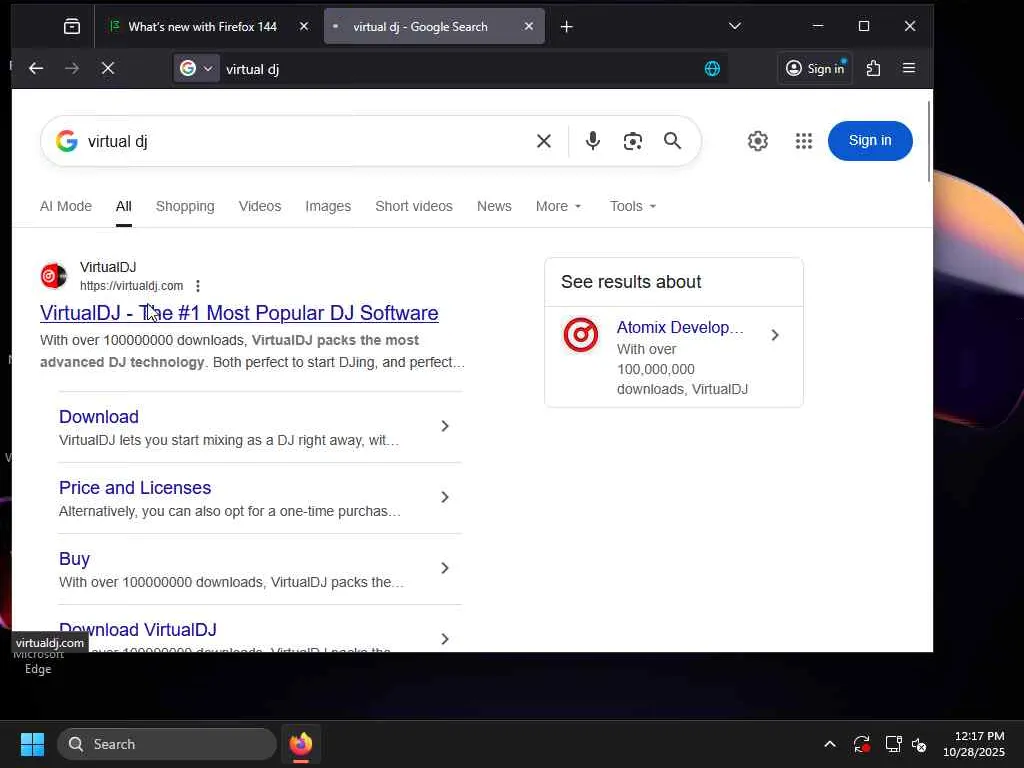Click into the Google search input

(307, 141)
